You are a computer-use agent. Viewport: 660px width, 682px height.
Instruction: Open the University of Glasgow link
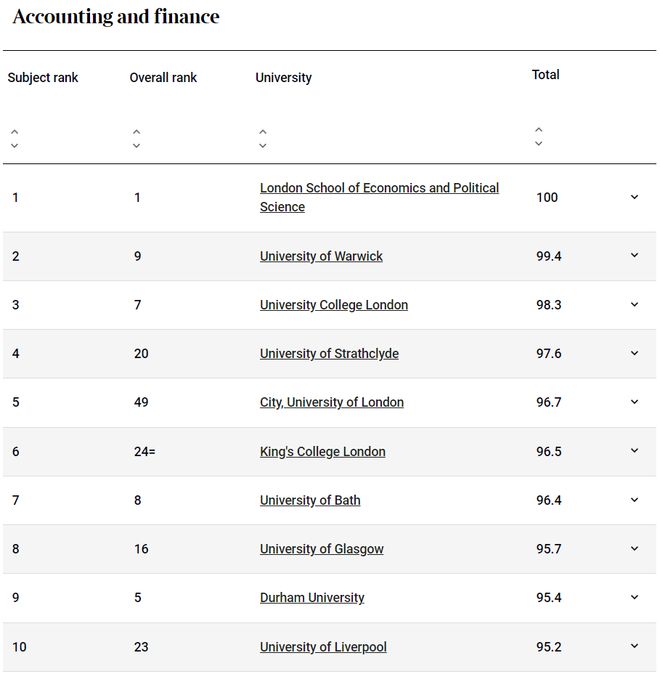(322, 549)
